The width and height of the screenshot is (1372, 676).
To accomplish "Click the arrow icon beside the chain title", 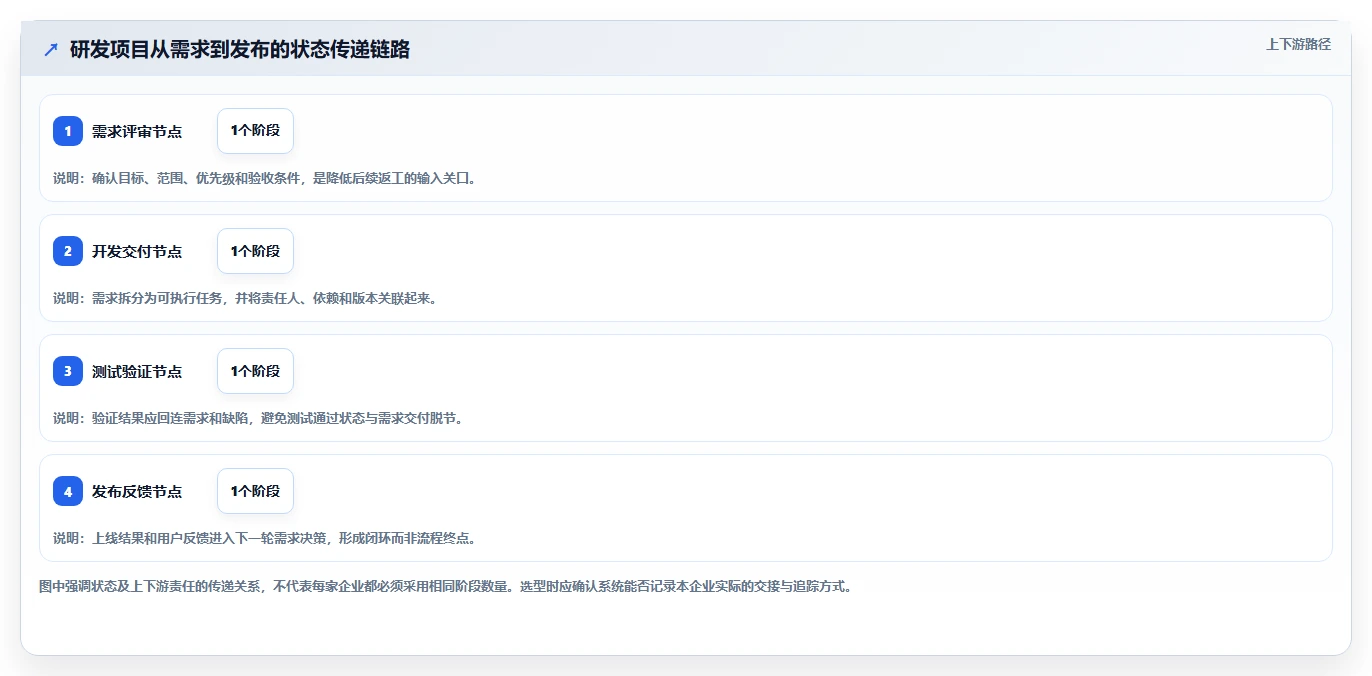I will (x=51, y=49).
